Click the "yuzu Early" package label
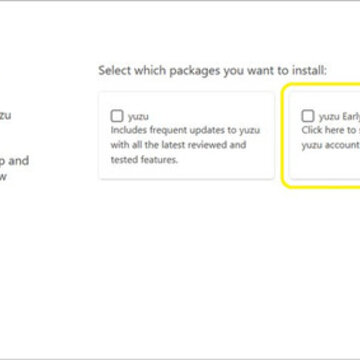 coord(339,117)
